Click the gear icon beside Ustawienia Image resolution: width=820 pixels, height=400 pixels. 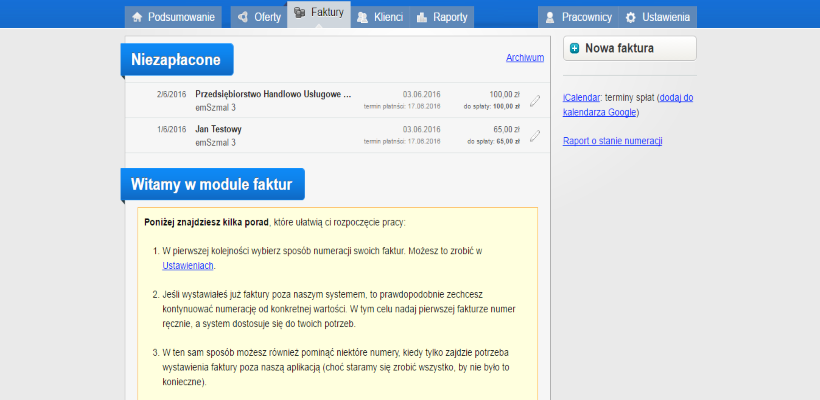(x=630, y=18)
